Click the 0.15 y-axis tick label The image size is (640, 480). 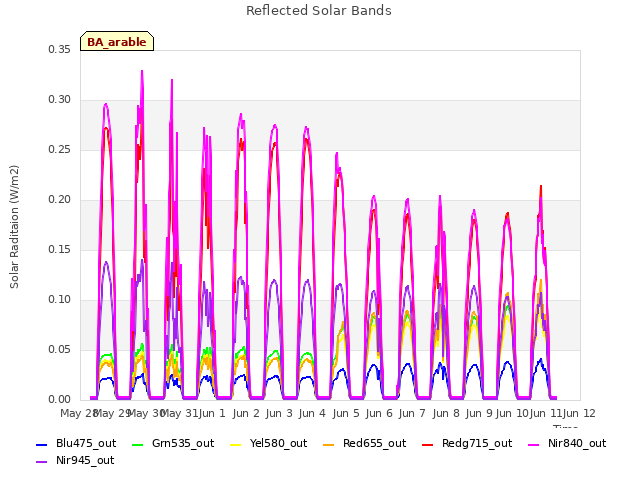(59, 249)
